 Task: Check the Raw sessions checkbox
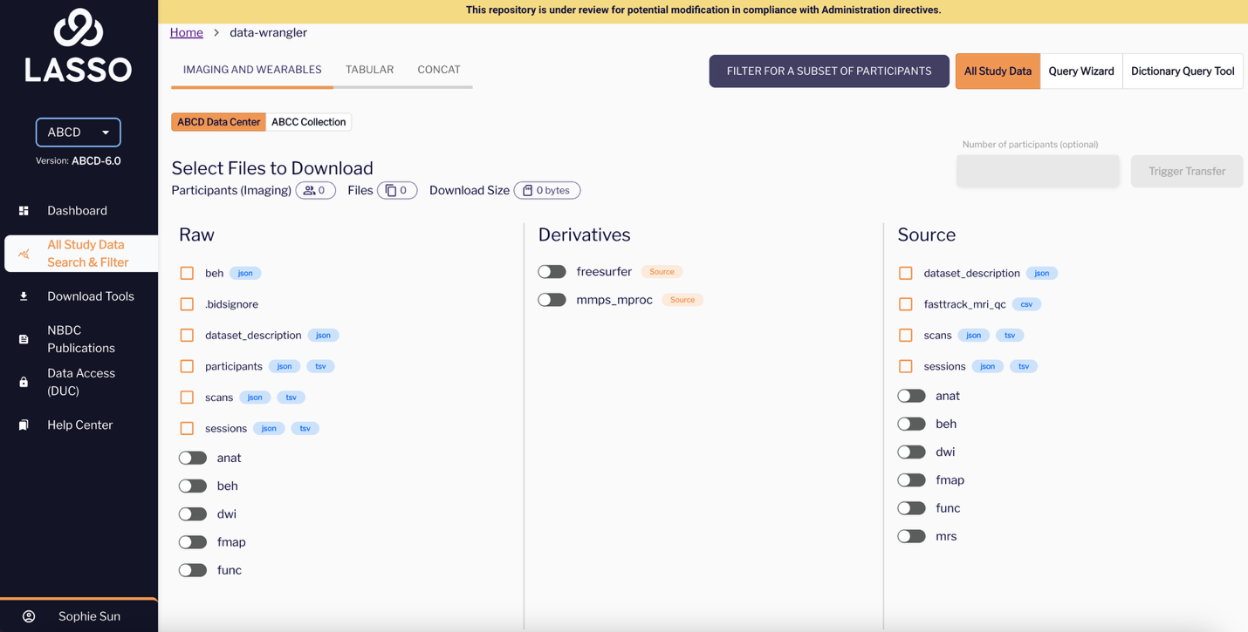click(x=187, y=428)
